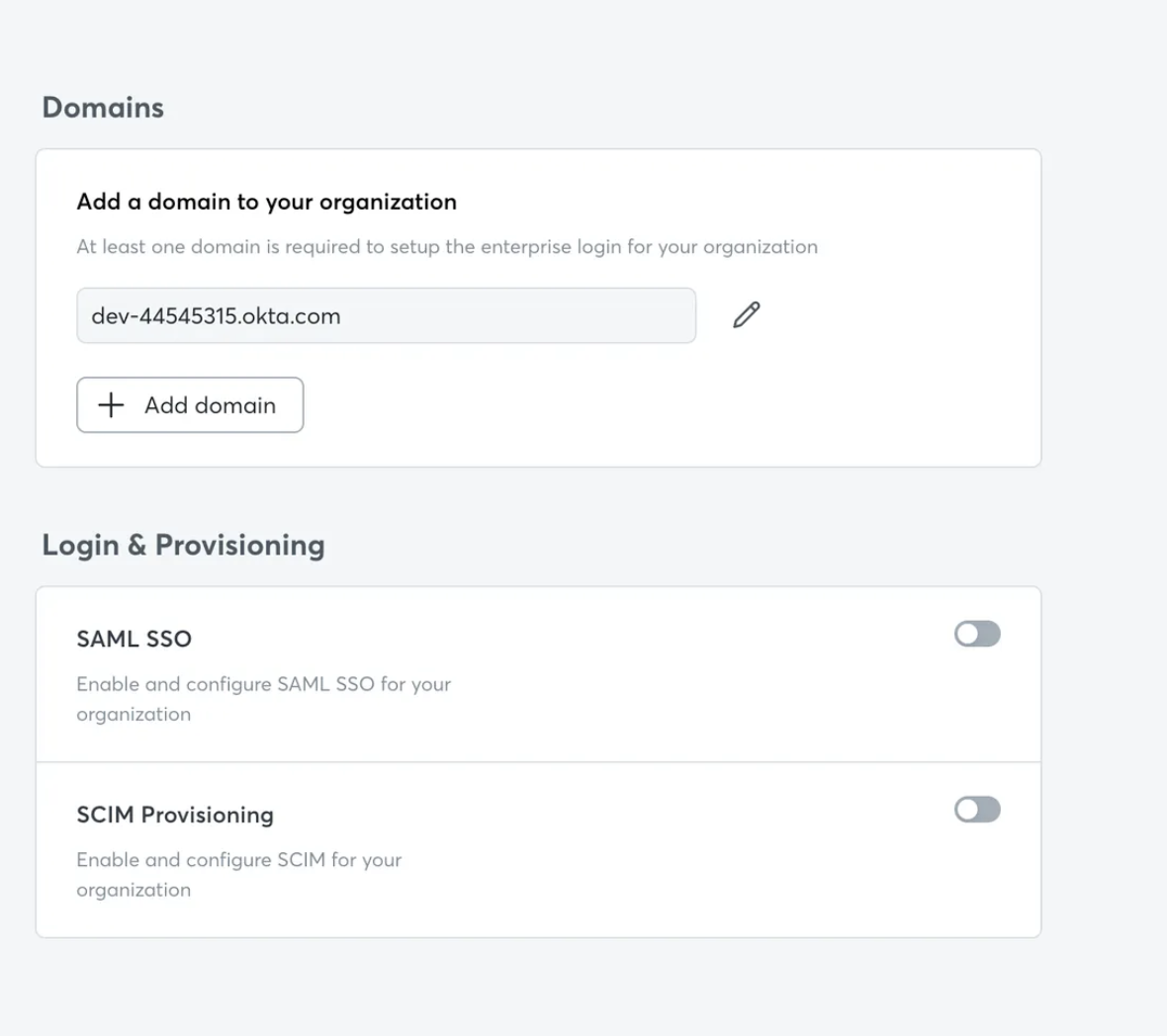Screen dimensions: 1167x1036
Task: Click the SAML SSO label
Action: 134,640
